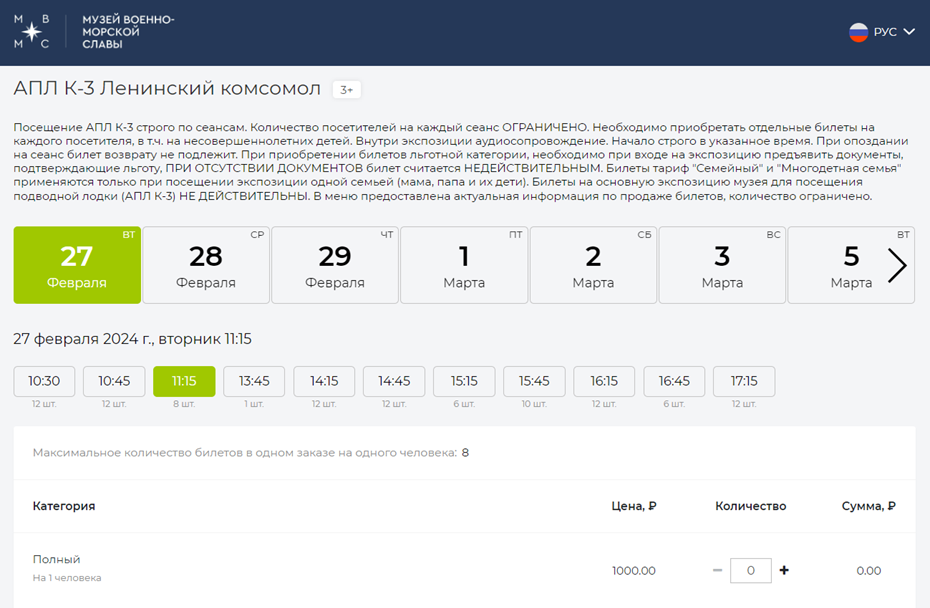The image size is (930, 608).
Task: Select the 2 Марта date card
Action: (x=593, y=265)
